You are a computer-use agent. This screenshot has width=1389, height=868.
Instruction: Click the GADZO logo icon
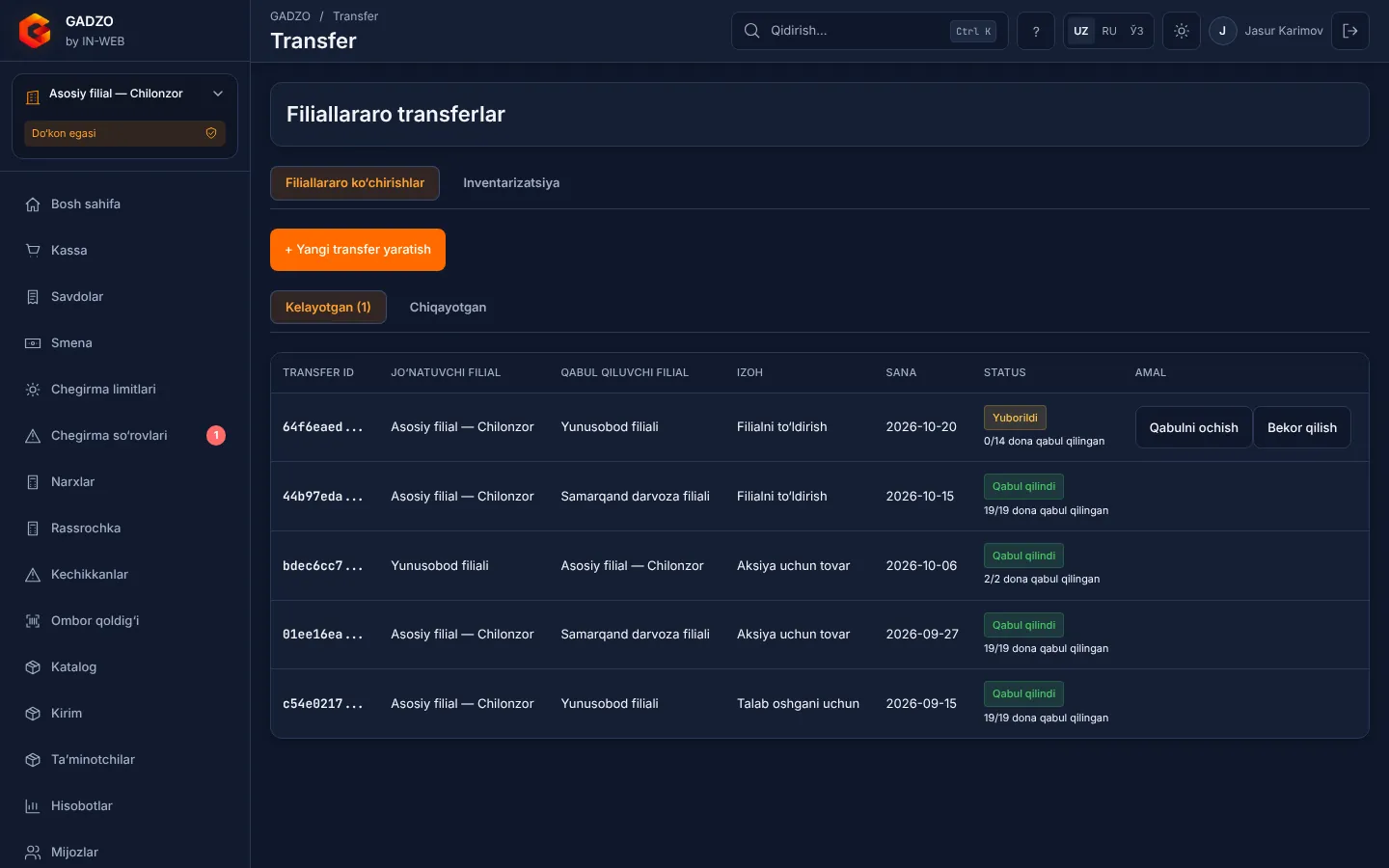coord(35,31)
